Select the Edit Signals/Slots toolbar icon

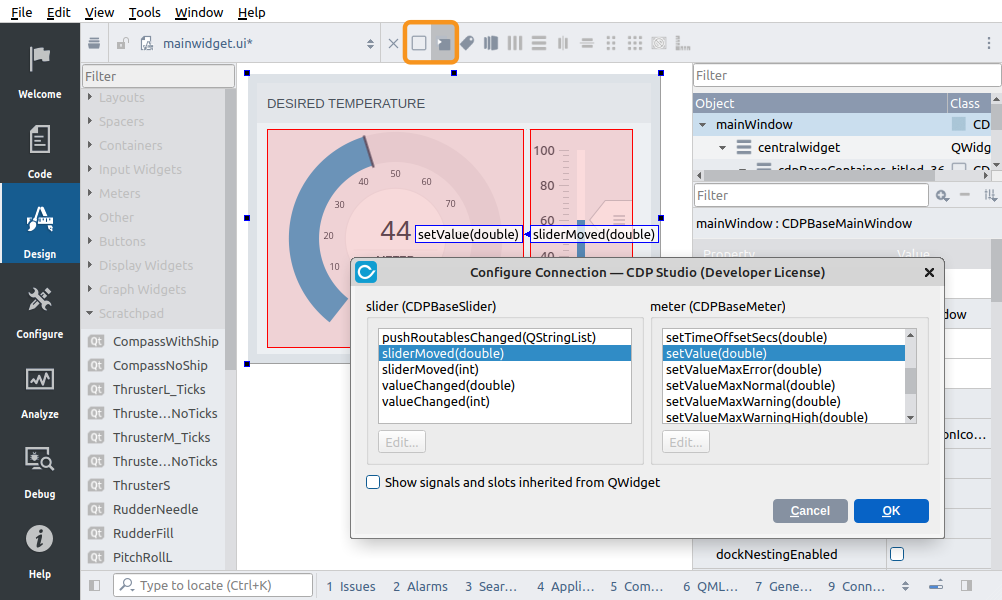pos(444,43)
